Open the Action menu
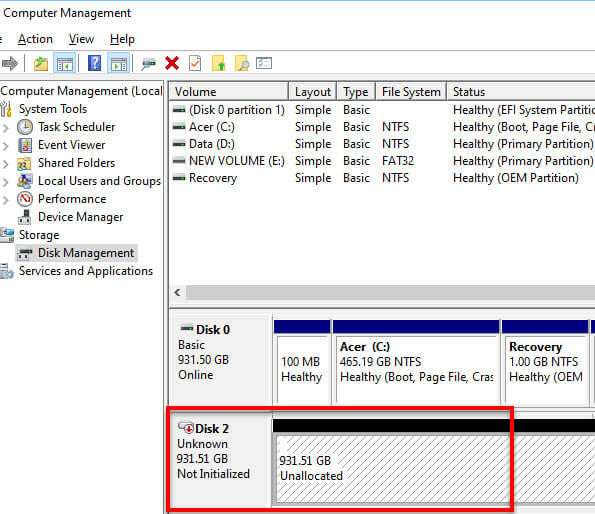Image resolution: width=595 pixels, height=514 pixels. point(35,39)
